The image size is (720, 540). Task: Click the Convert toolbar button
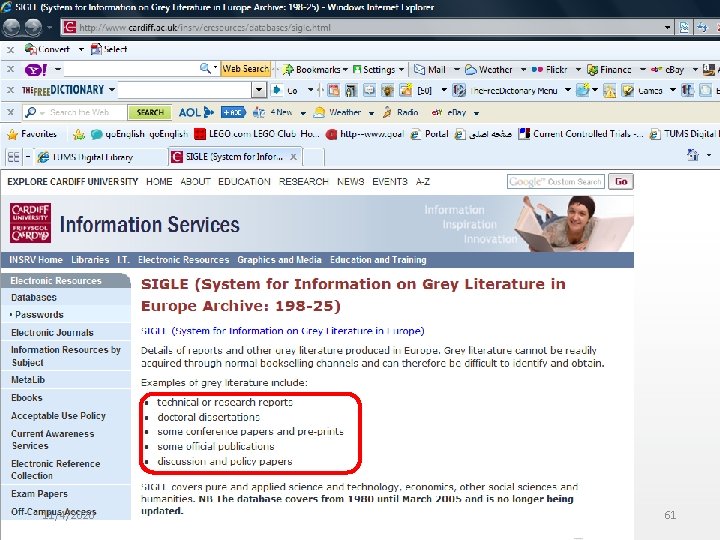click(47, 49)
